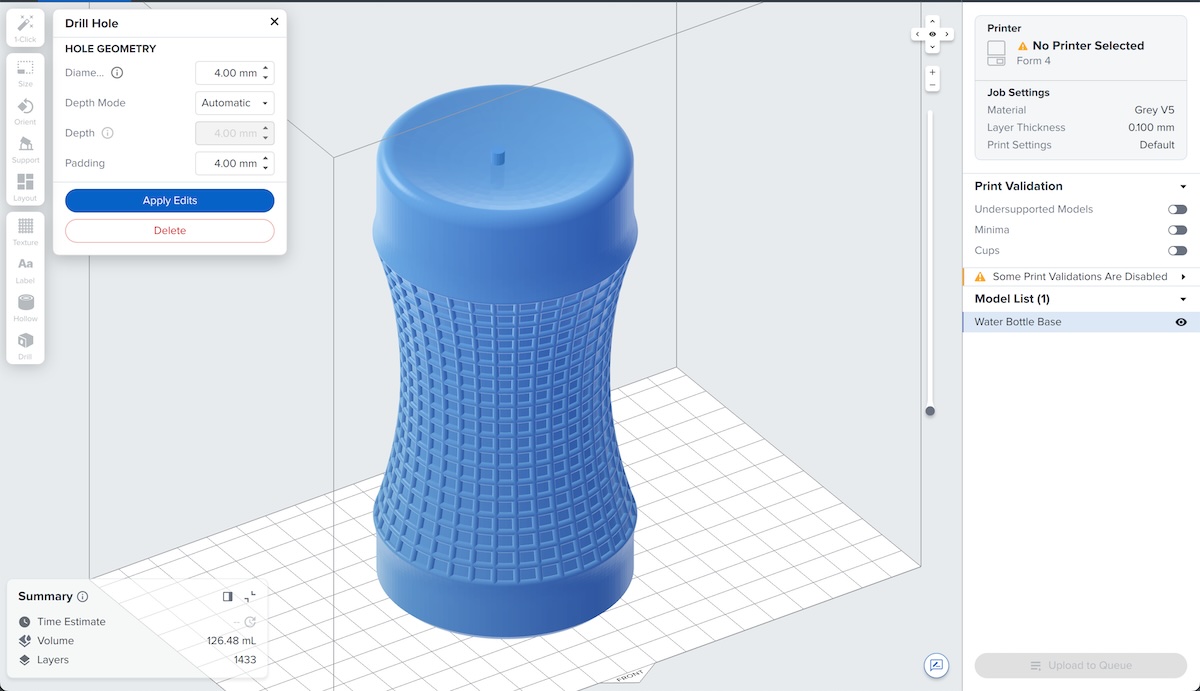Apply the drill hole edits
1200x691 pixels.
point(169,200)
